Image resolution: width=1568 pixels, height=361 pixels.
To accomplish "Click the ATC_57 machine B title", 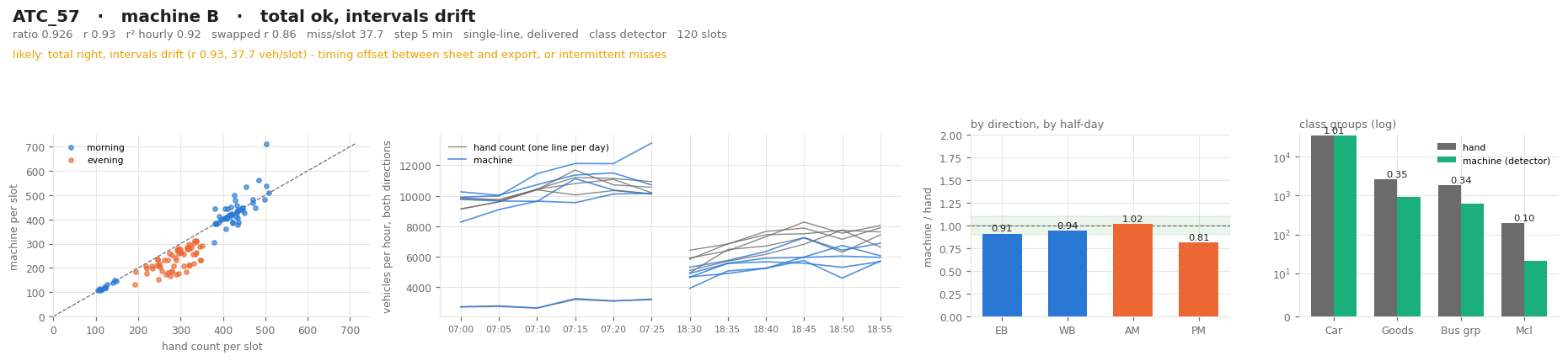I will point(244,17).
